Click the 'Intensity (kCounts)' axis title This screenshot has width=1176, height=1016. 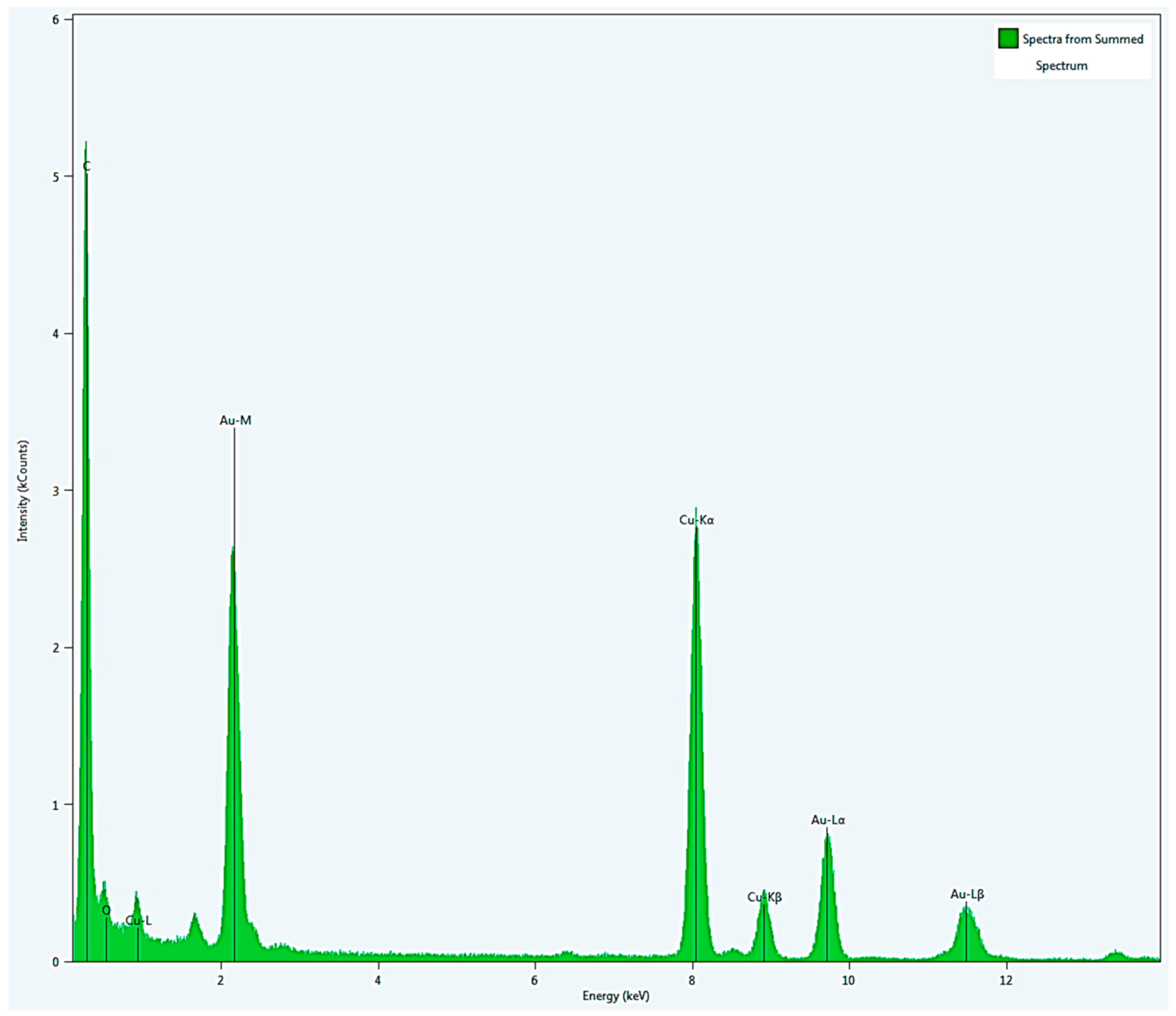click(22, 491)
